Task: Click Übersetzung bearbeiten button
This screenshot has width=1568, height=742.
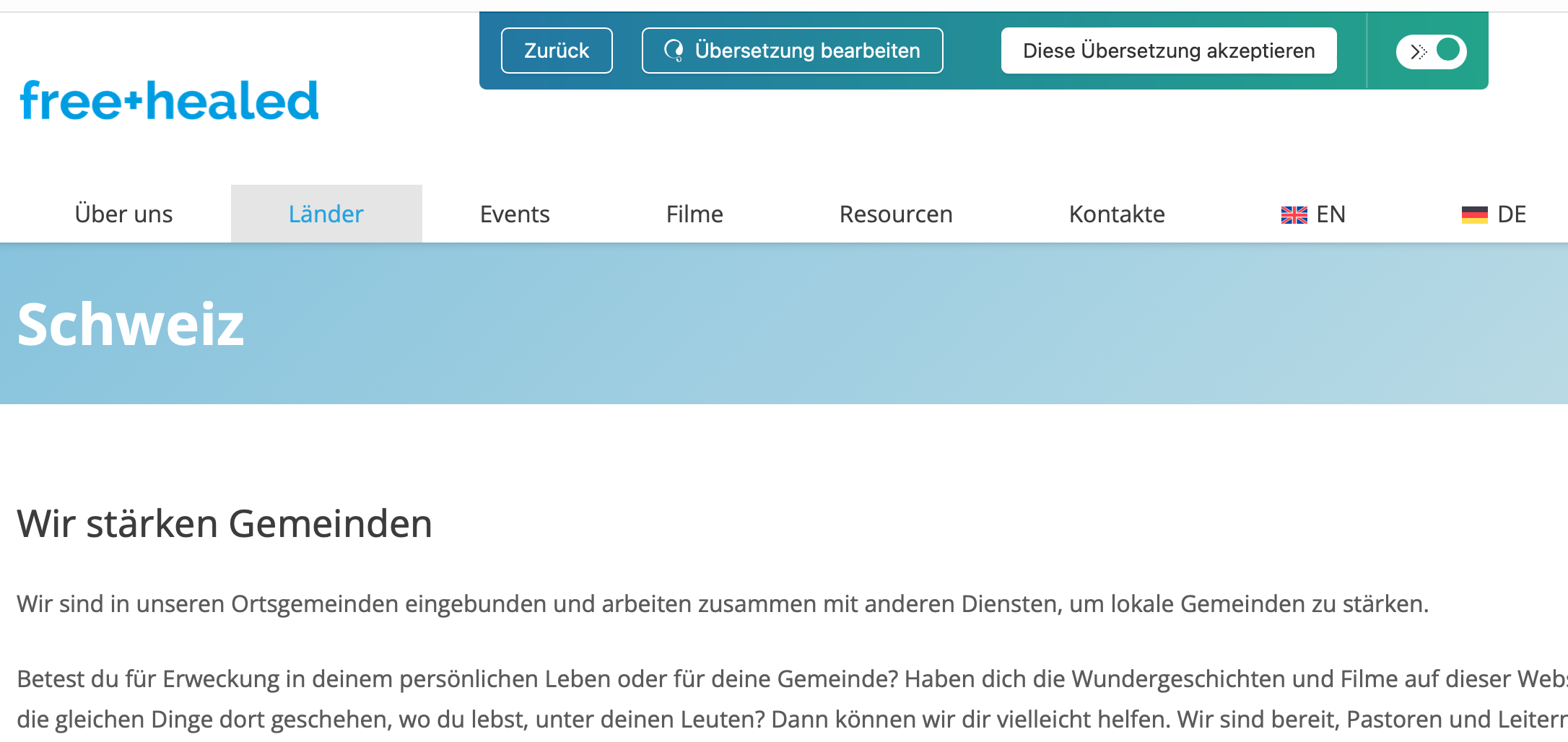Action: point(792,51)
